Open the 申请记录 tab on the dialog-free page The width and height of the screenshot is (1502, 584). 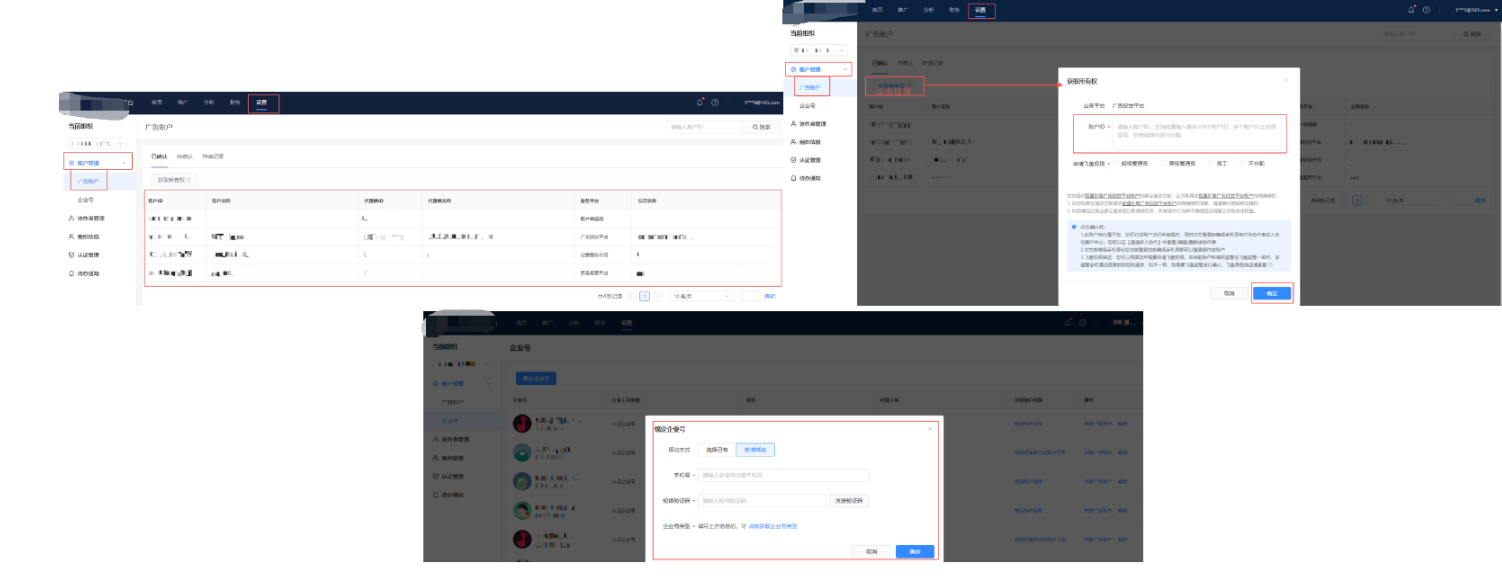pos(212,157)
